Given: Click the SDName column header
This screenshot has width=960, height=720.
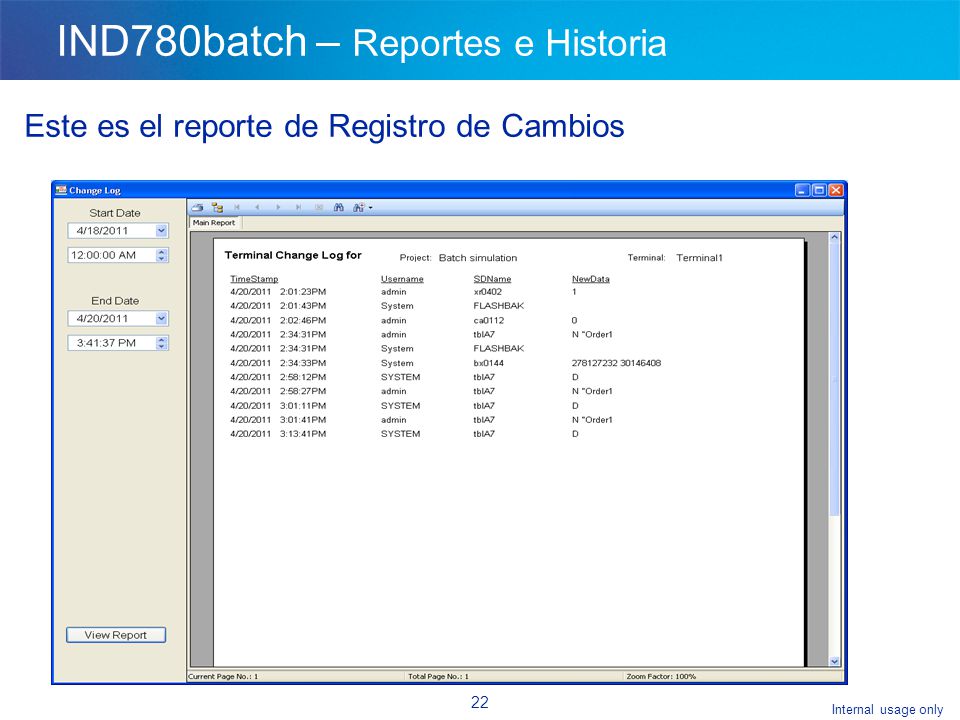Looking at the screenshot, I should click(x=492, y=279).
